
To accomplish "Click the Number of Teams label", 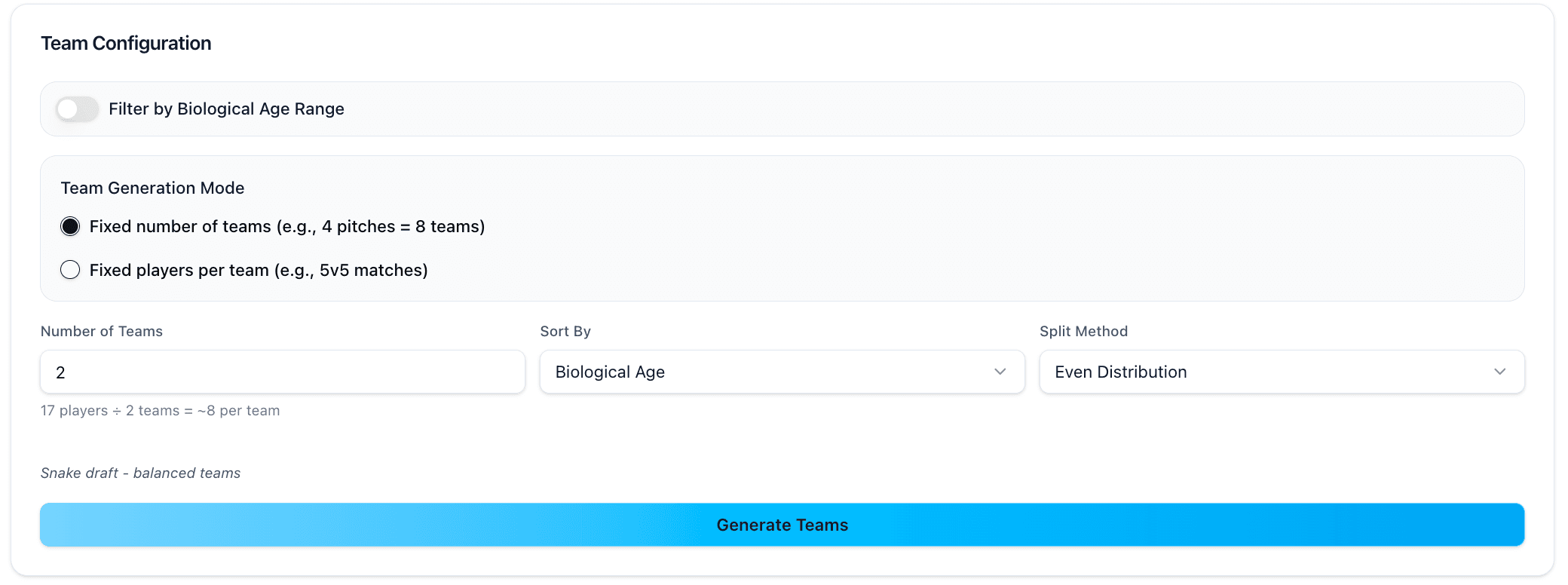I will click(102, 331).
